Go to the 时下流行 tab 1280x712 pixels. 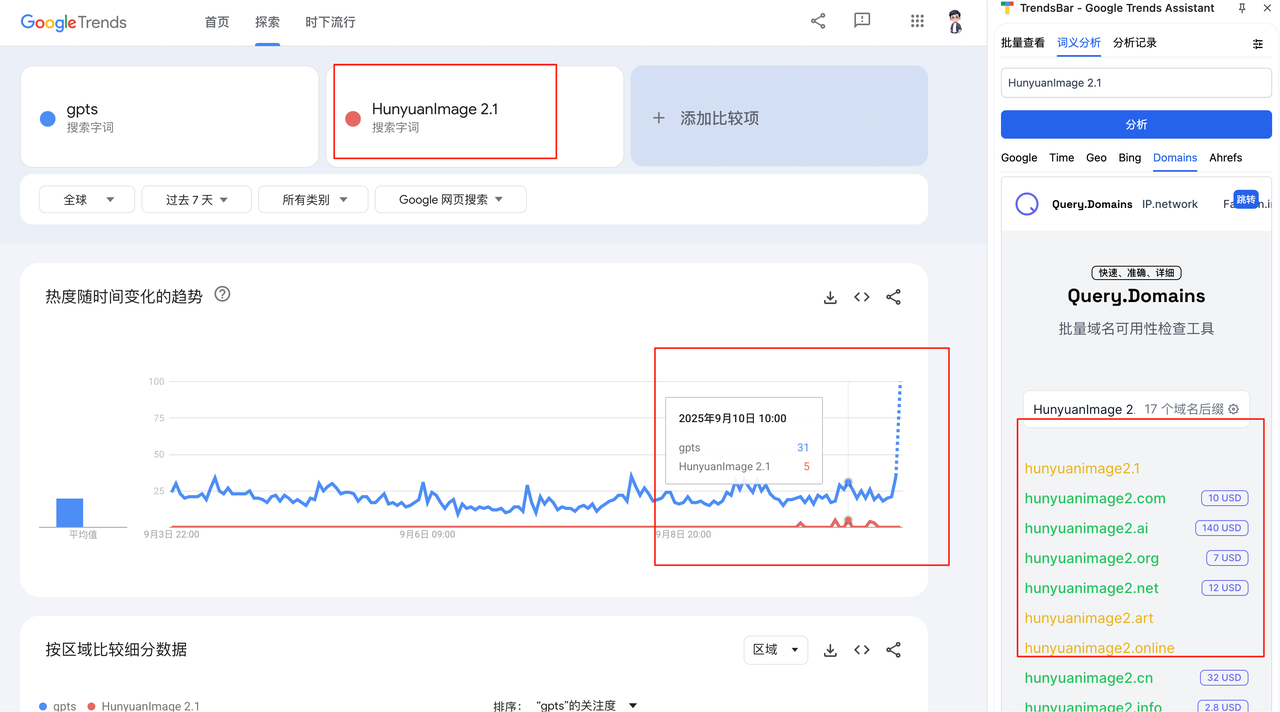coord(330,22)
